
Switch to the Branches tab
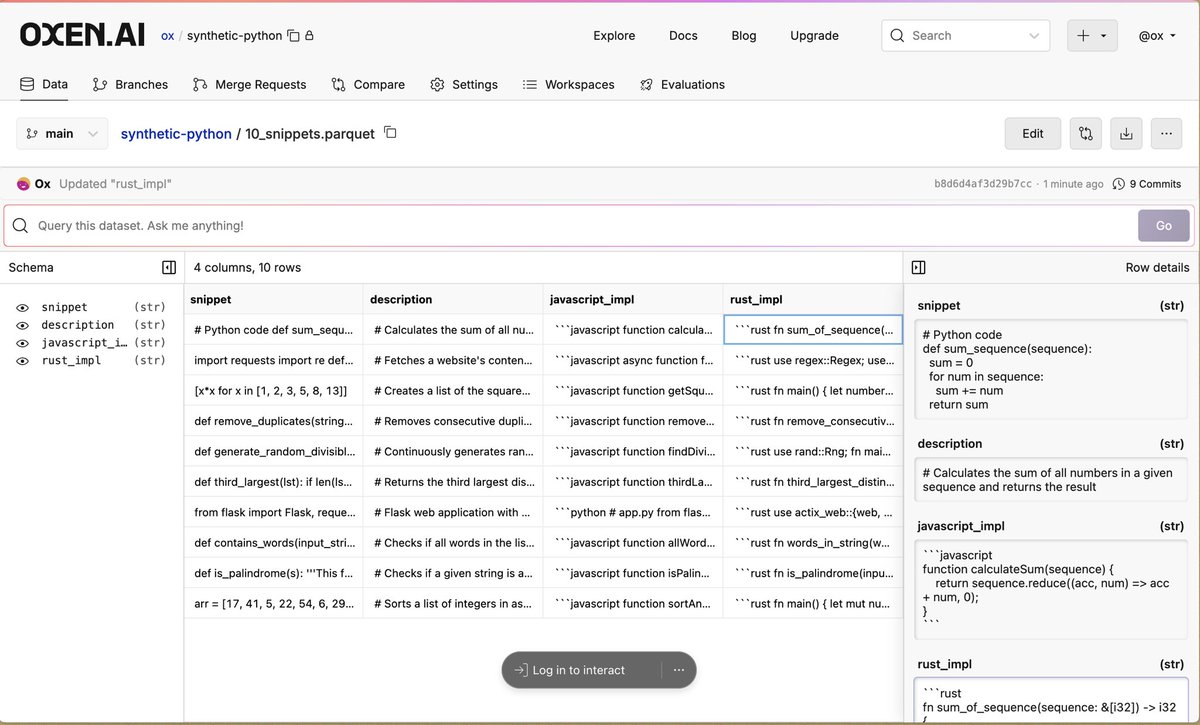pos(130,84)
